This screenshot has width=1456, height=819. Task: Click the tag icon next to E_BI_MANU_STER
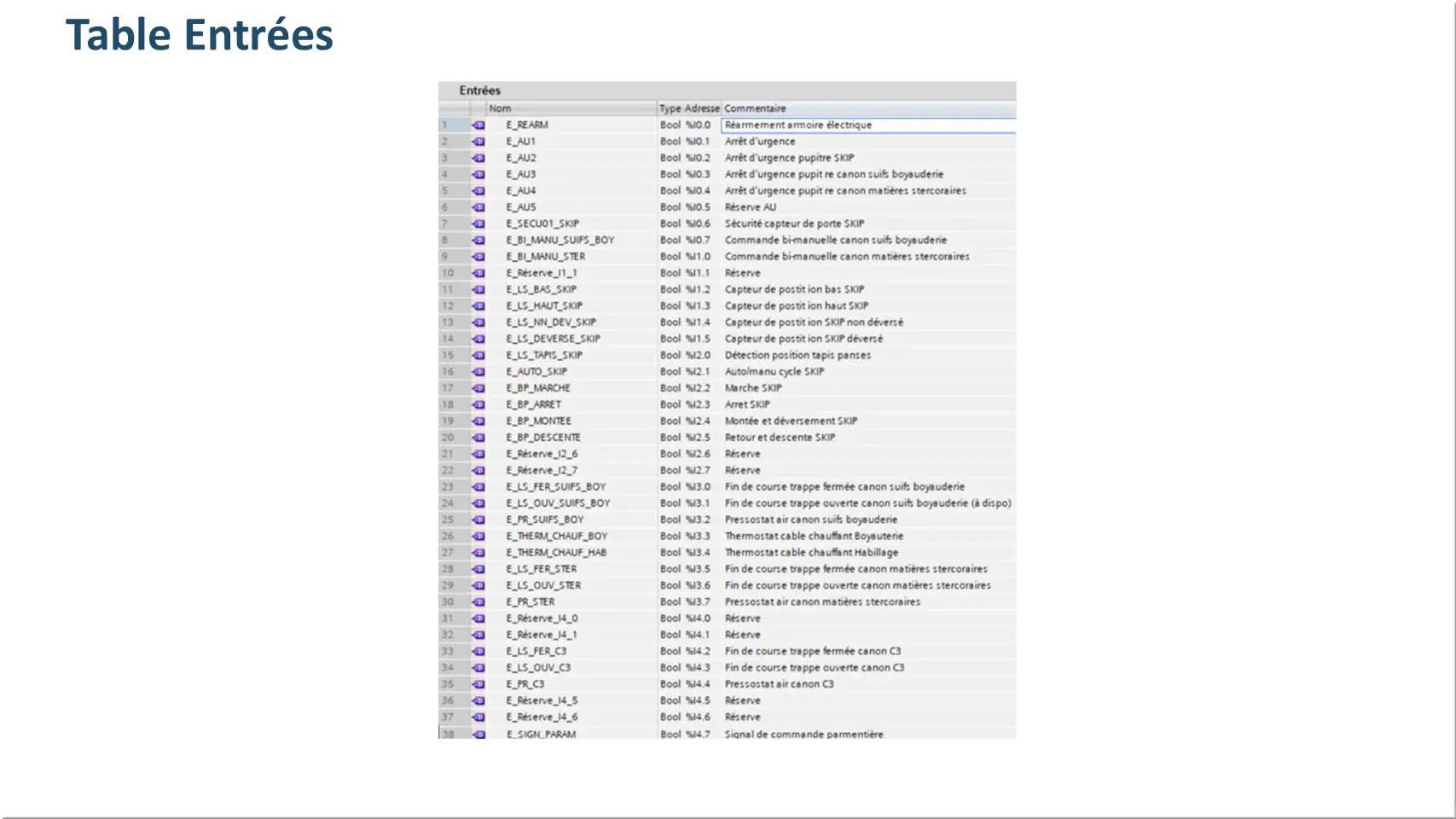tap(479, 256)
